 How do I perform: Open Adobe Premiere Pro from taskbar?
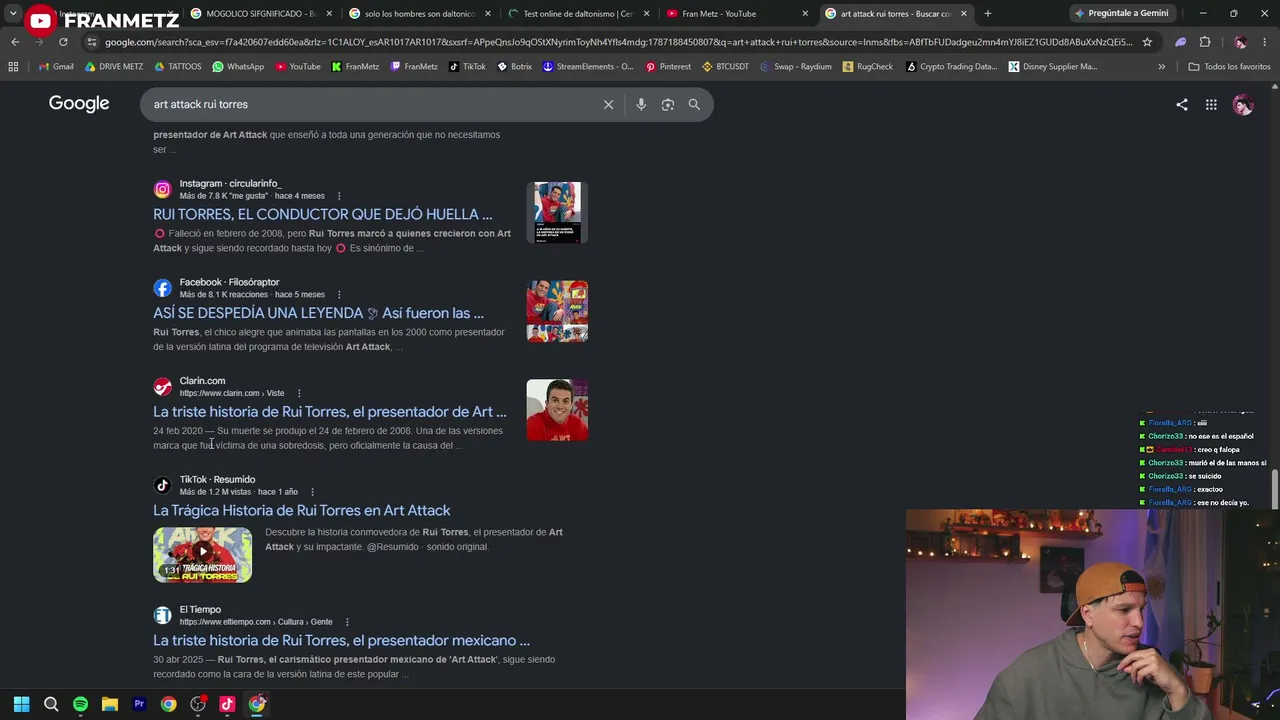tap(139, 704)
